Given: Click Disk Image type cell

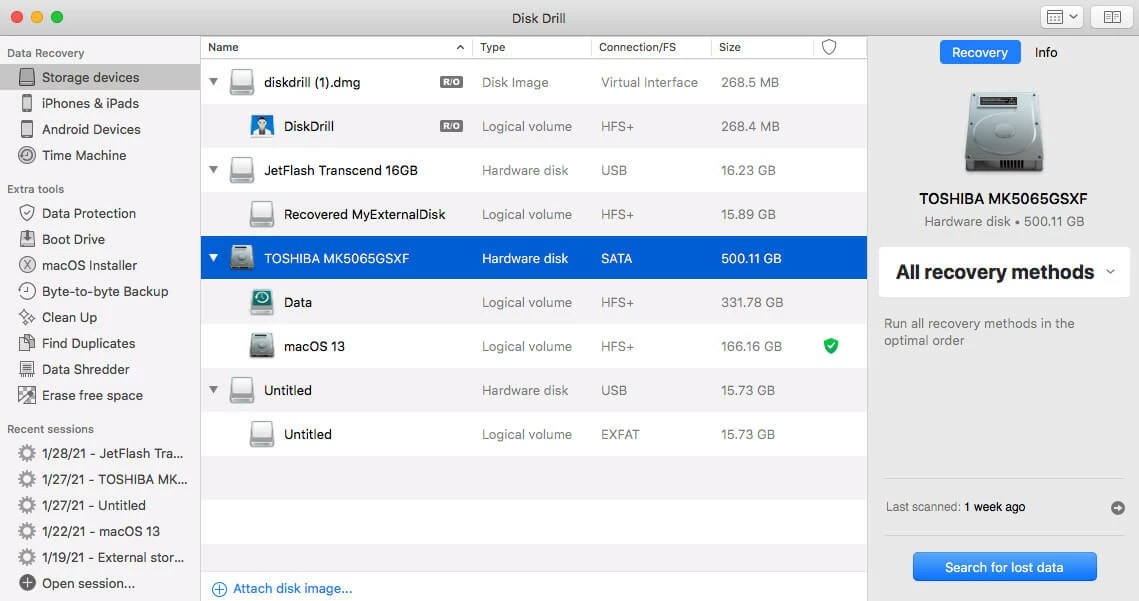Looking at the screenshot, I should (x=515, y=82).
